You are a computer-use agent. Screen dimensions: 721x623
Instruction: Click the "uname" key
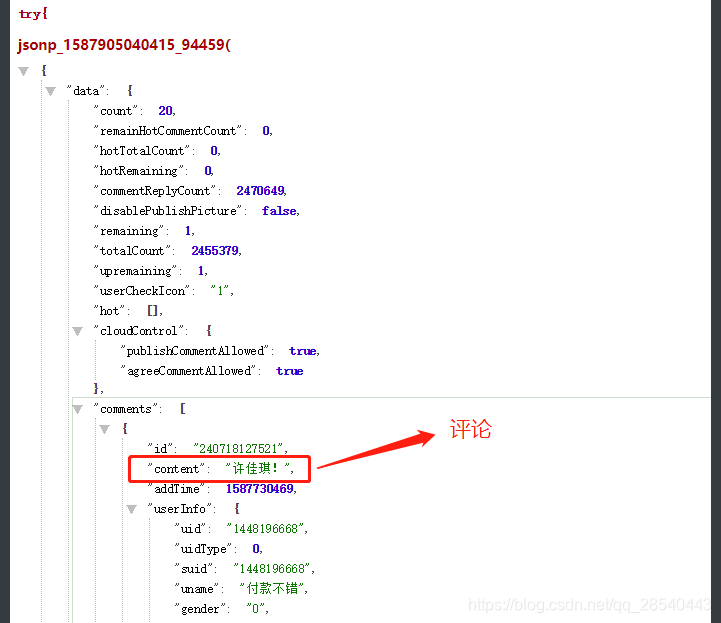click(197, 589)
